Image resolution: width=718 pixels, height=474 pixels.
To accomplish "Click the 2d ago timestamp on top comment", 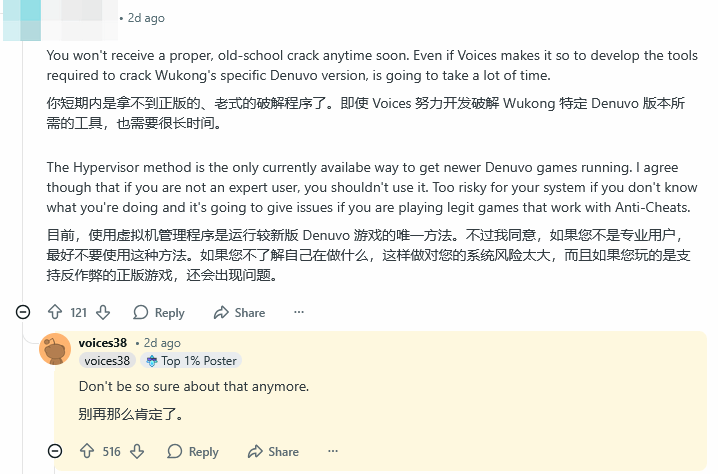I will coord(146,18).
